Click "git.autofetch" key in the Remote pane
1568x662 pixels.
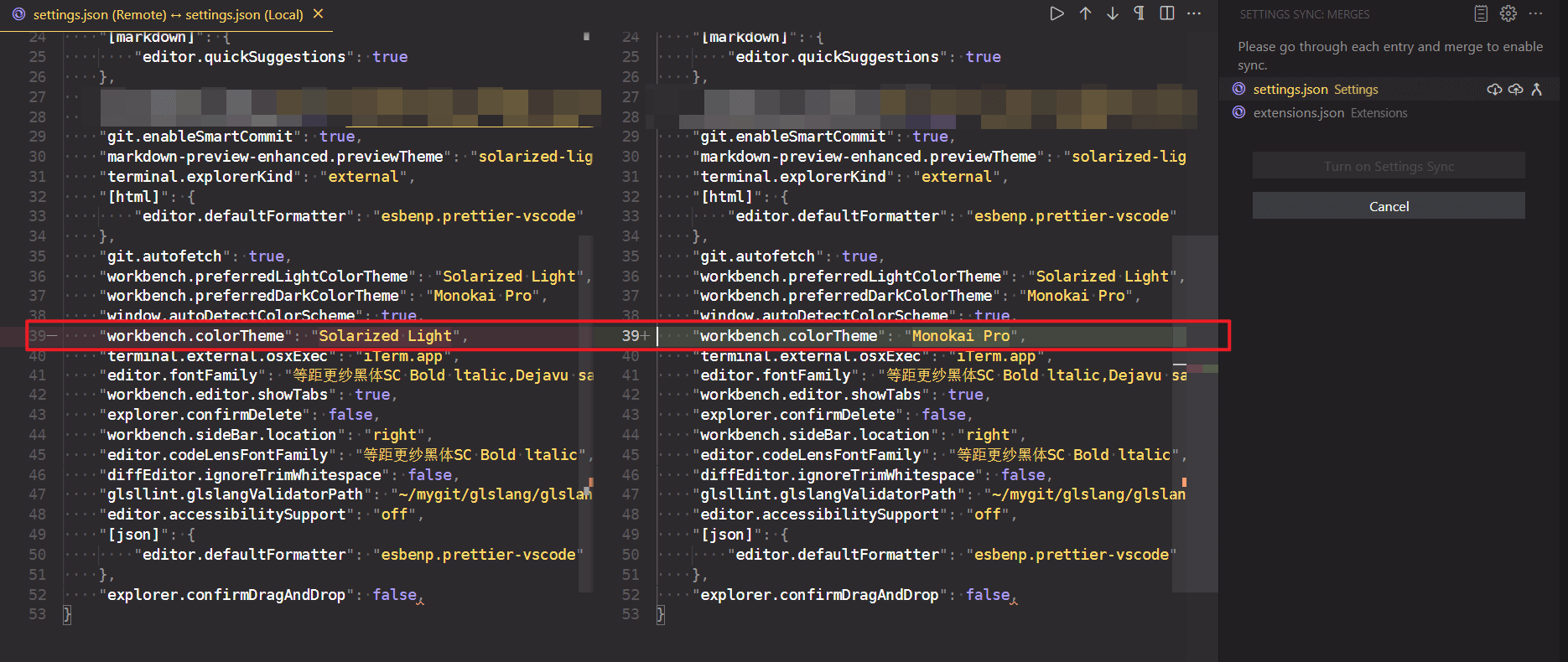(x=165, y=256)
